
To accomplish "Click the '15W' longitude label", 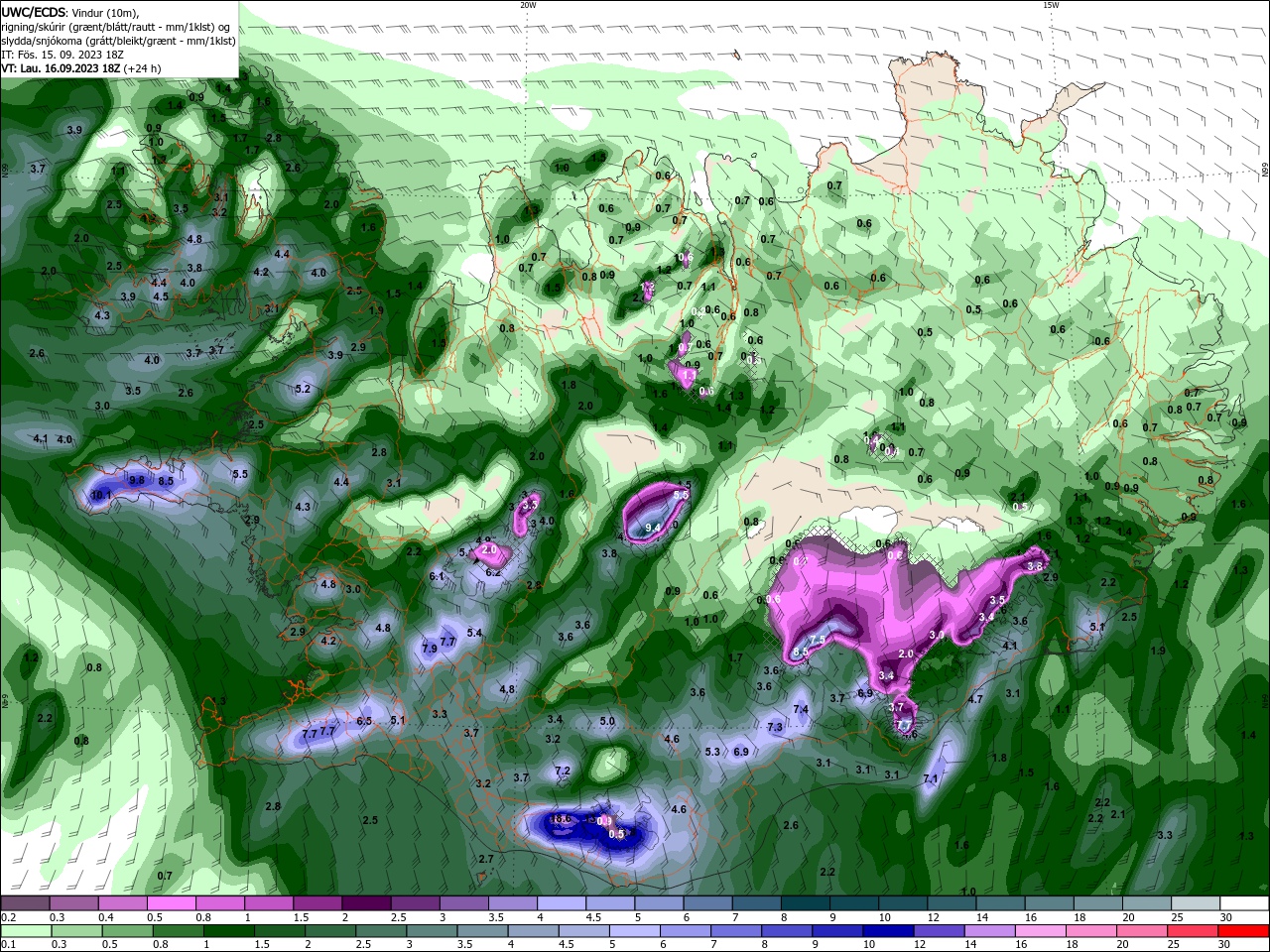I will pyautogui.click(x=1051, y=5).
